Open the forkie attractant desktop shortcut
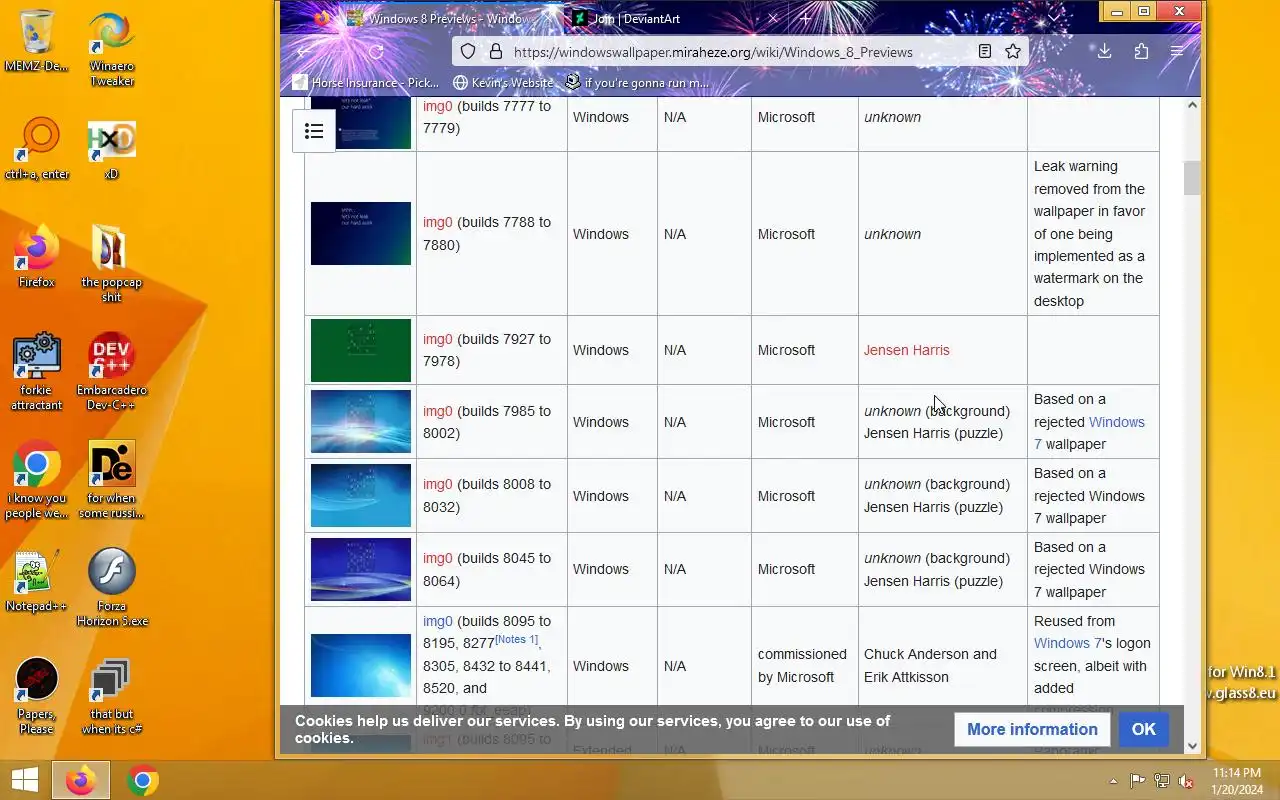 click(37, 371)
